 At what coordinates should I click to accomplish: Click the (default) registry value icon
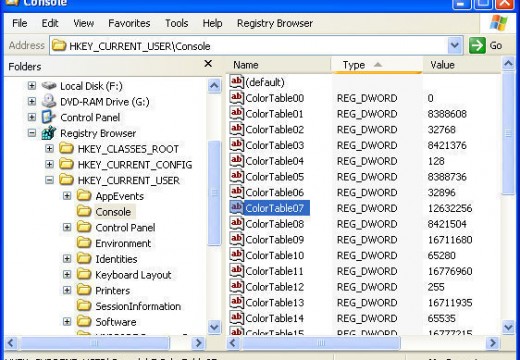(236, 82)
